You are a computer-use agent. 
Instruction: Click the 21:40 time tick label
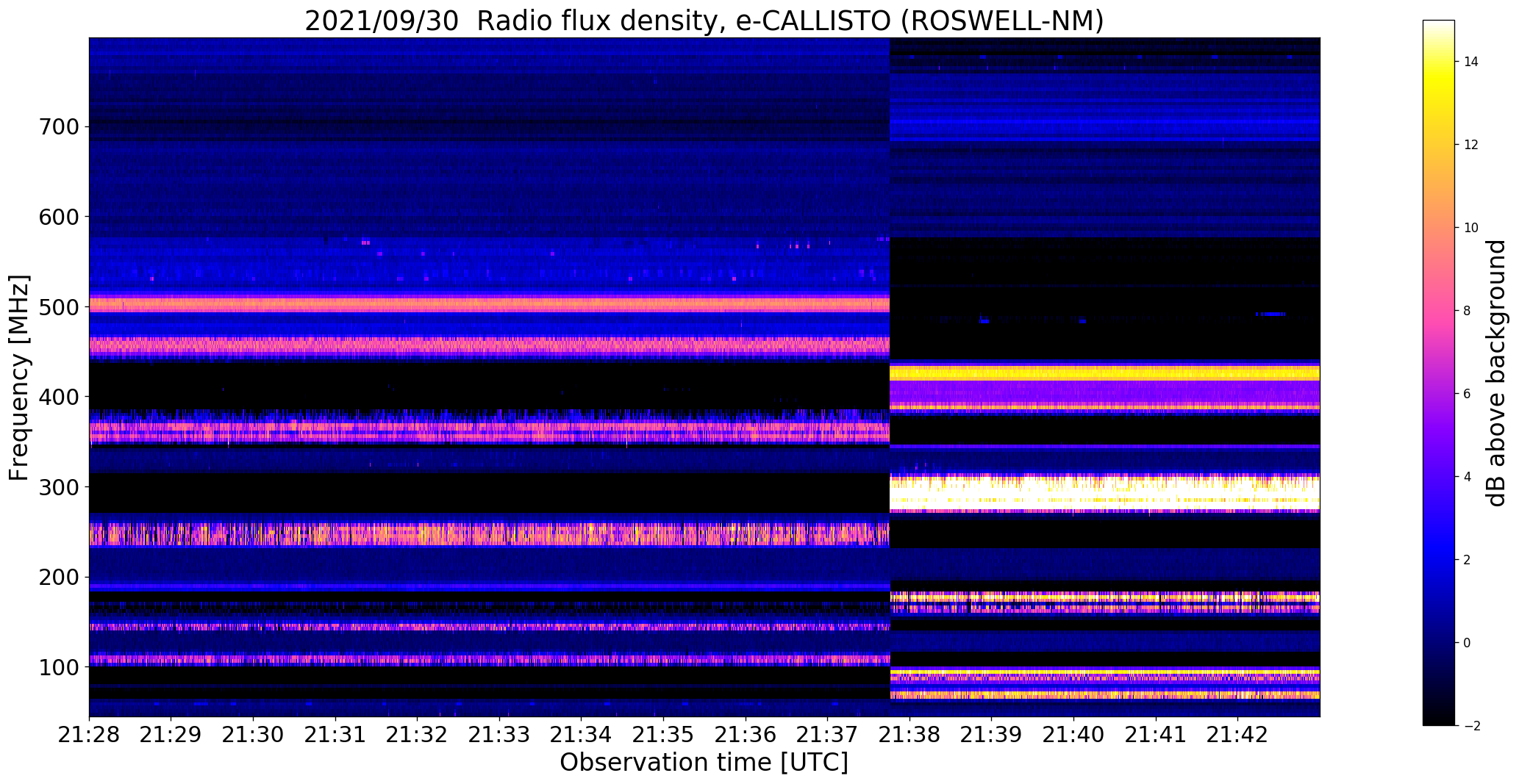[1073, 735]
